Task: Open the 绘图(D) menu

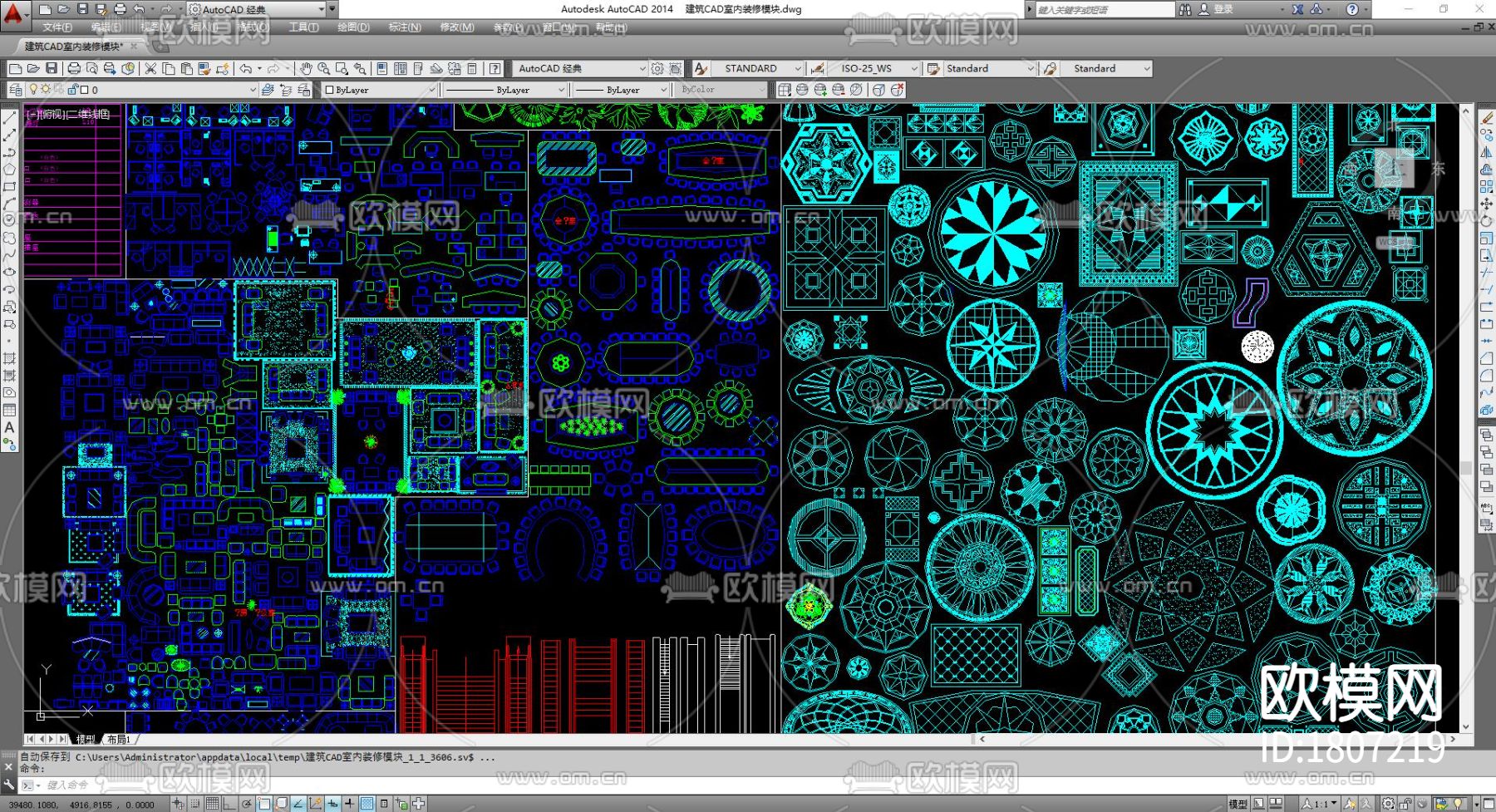Action: coord(353,27)
